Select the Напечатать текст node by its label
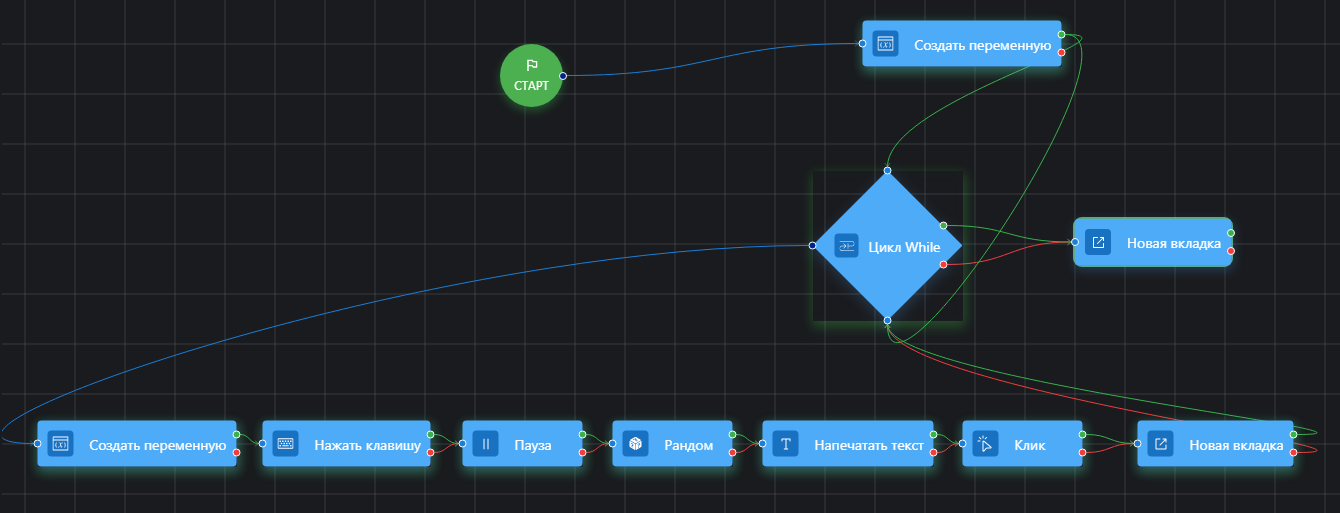 pyautogui.click(x=868, y=445)
